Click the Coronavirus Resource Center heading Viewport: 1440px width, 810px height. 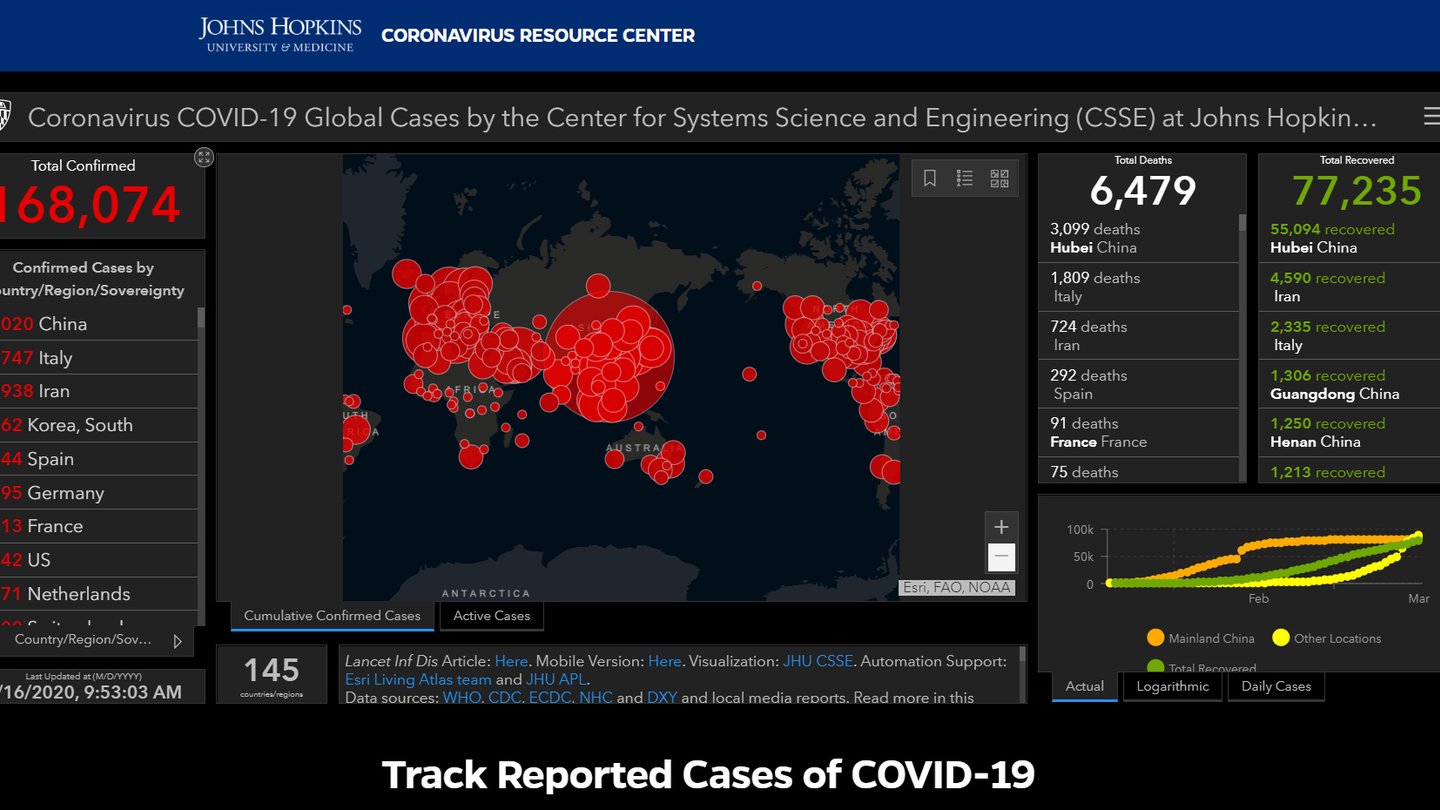(538, 36)
